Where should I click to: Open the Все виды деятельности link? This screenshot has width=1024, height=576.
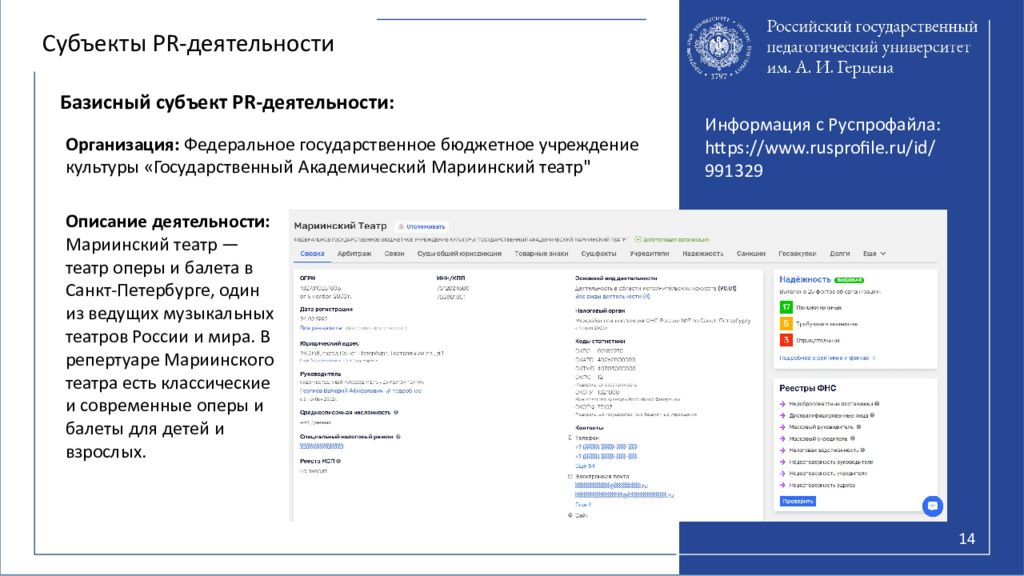click(x=612, y=296)
